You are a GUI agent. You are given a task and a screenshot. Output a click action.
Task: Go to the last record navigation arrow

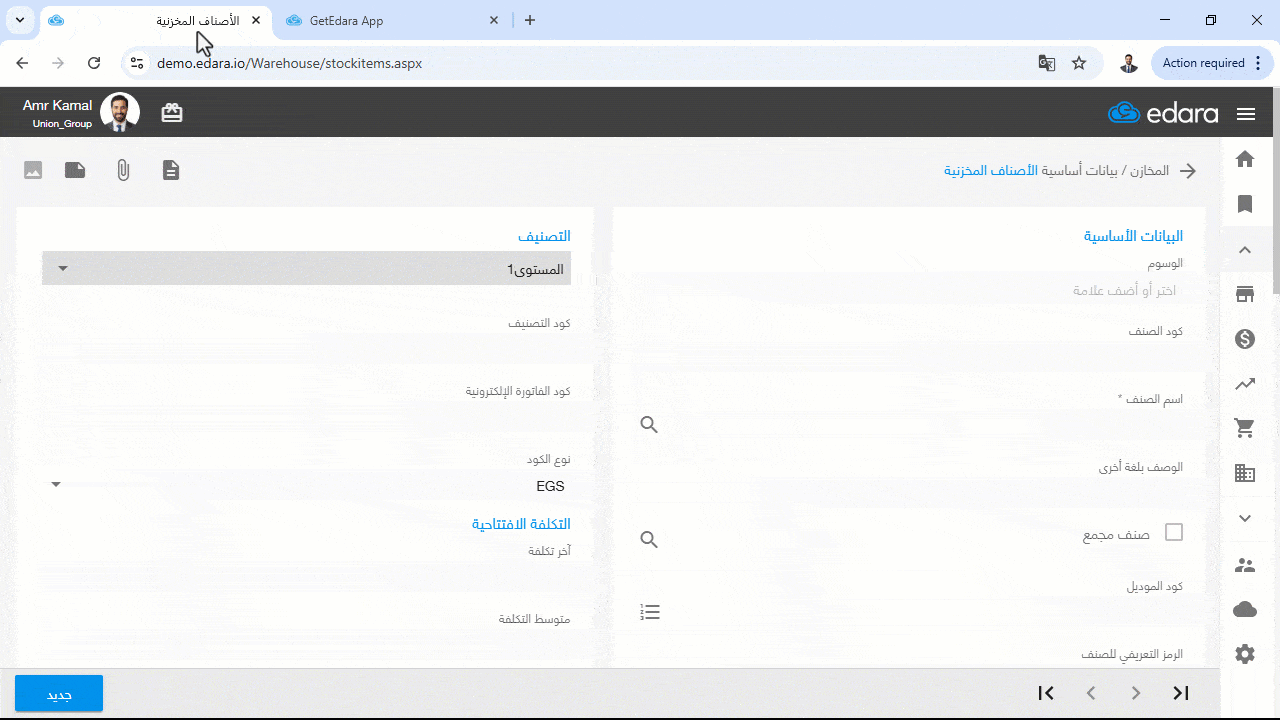pos(1181,693)
